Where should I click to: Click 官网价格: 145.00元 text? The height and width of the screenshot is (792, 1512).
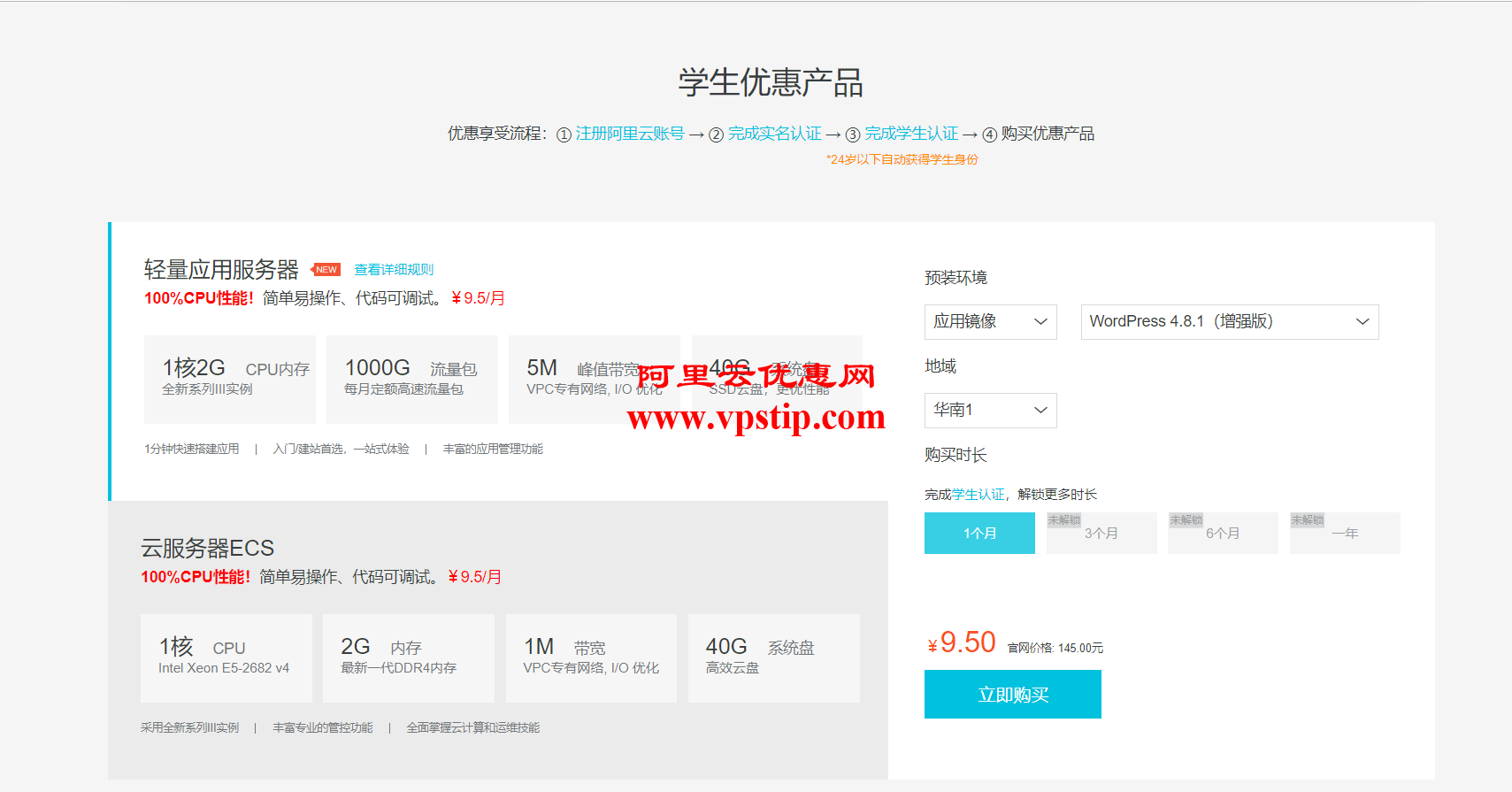(x=1055, y=649)
